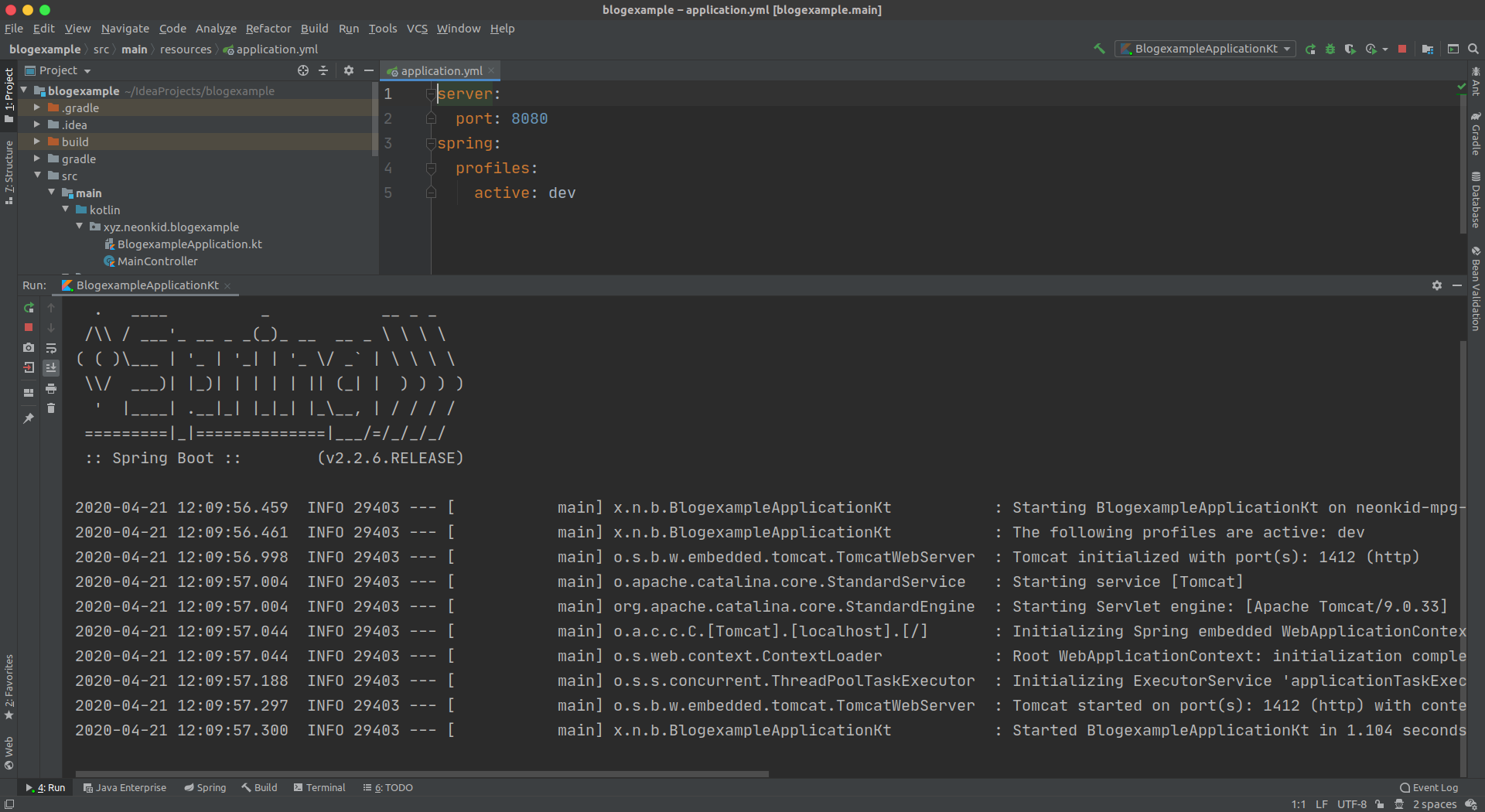Image resolution: width=1485 pixels, height=812 pixels.
Task: Collapse the src folder
Action: 37,176
